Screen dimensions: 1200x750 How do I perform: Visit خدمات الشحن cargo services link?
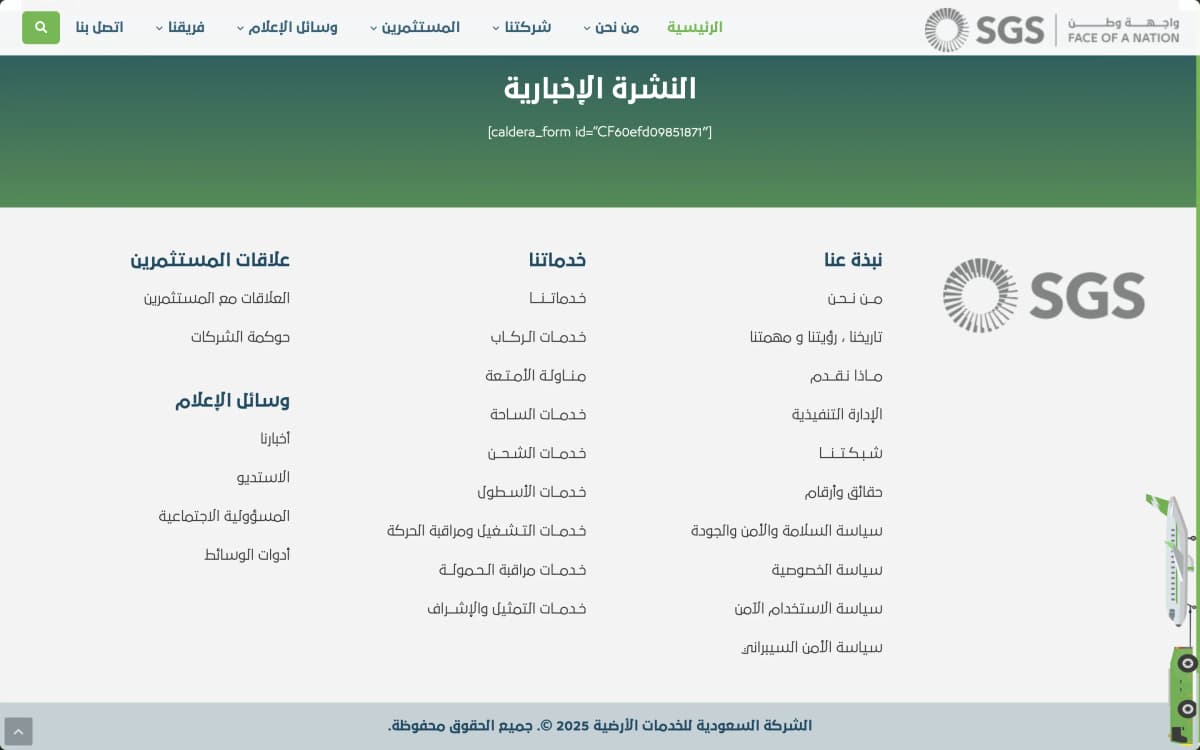tap(537, 453)
